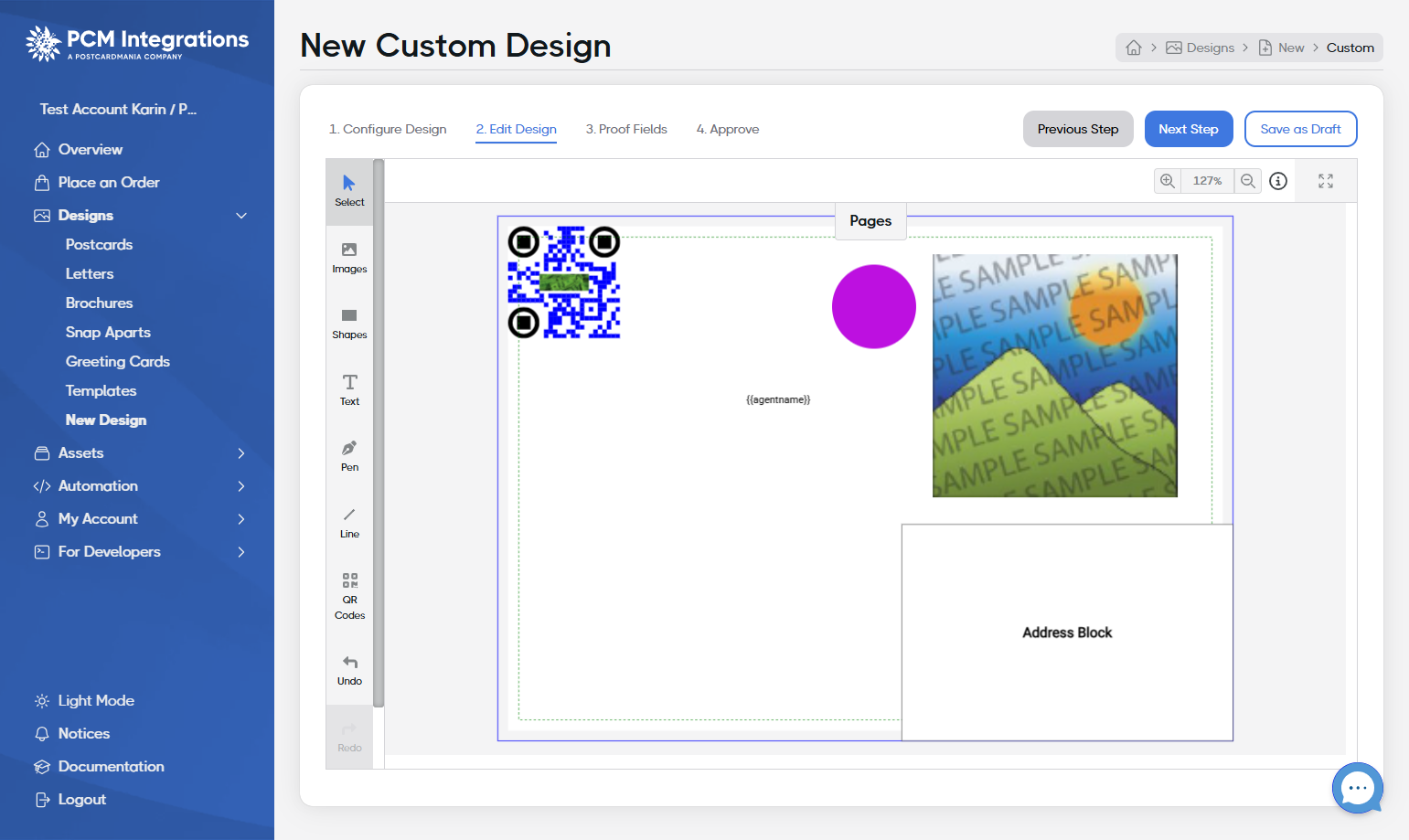The height and width of the screenshot is (840, 1409).
Task: Pick the Text tool
Action: point(349,390)
